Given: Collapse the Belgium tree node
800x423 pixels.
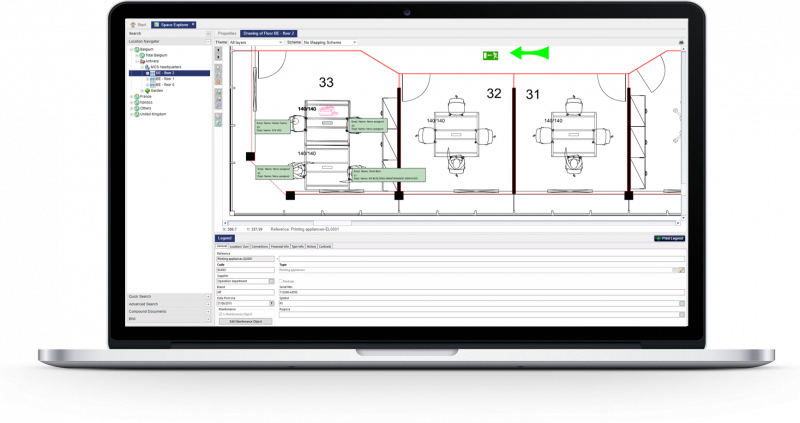Looking at the screenshot, I should (x=132, y=49).
